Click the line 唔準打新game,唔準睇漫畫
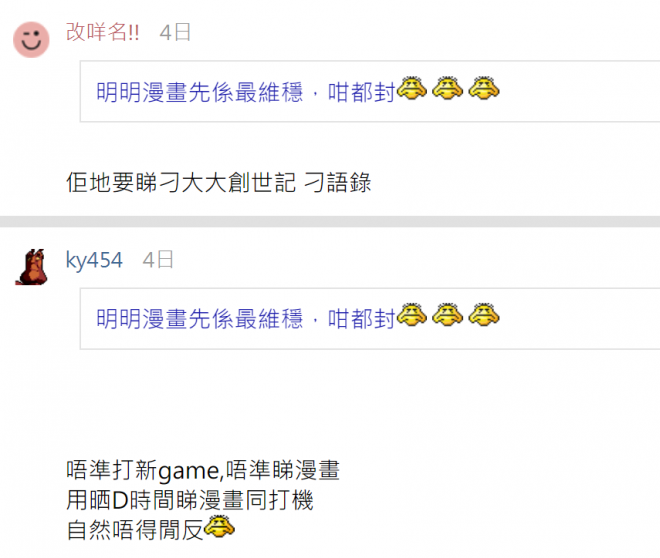The image size is (660, 558). 203,470
